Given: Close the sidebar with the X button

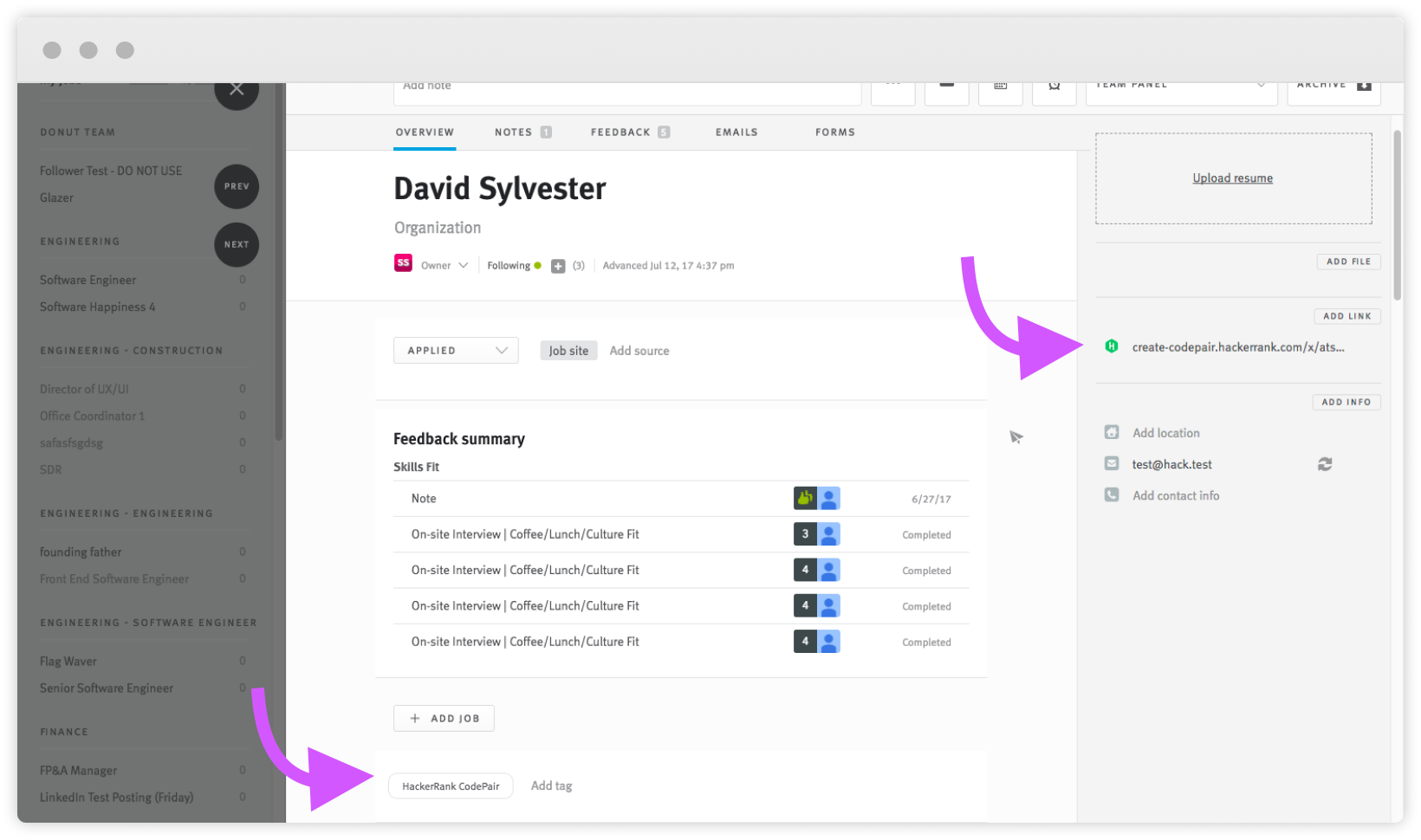Looking at the screenshot, I should point(237,89).
